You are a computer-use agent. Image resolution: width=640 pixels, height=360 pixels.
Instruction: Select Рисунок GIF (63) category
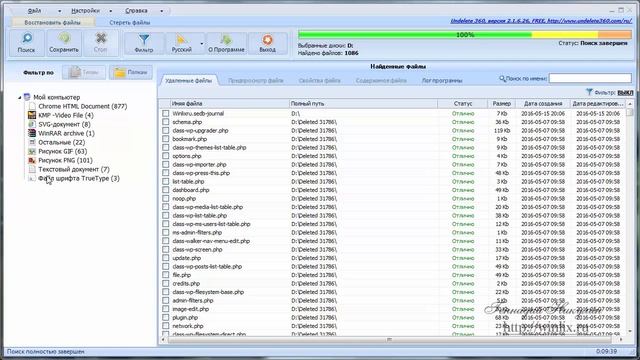click(62, 151)
